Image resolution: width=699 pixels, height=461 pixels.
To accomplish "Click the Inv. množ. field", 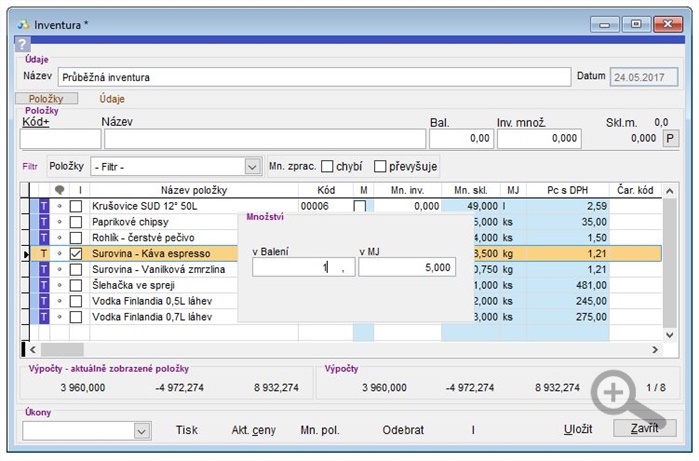I will point(539,139).
